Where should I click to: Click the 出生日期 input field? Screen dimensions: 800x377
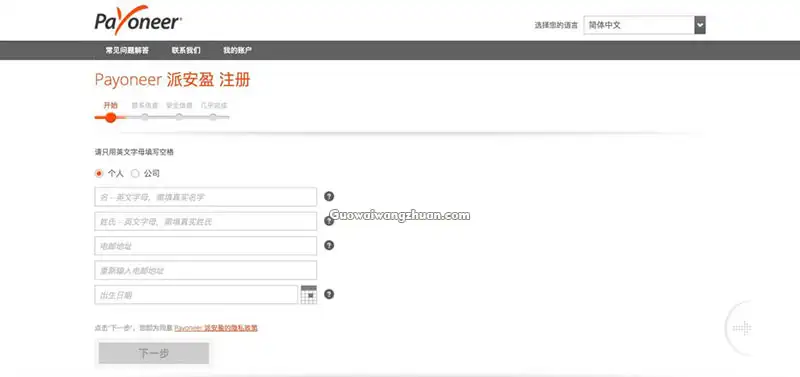pos(196,295)
